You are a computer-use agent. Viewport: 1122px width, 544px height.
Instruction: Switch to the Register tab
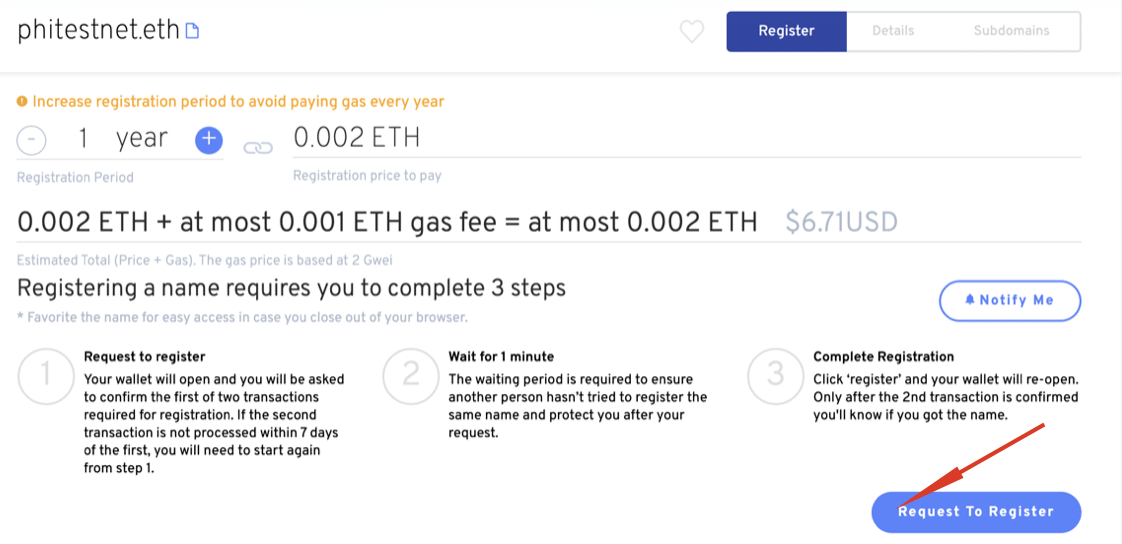pyautogui.click(x=786, y=31)
